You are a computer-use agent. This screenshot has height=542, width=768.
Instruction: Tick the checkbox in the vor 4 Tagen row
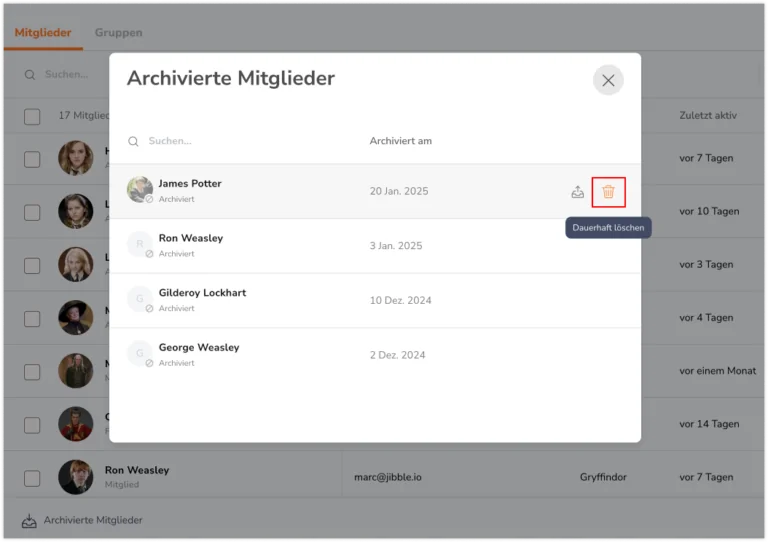pyautogui.click(x=32, y=319)
